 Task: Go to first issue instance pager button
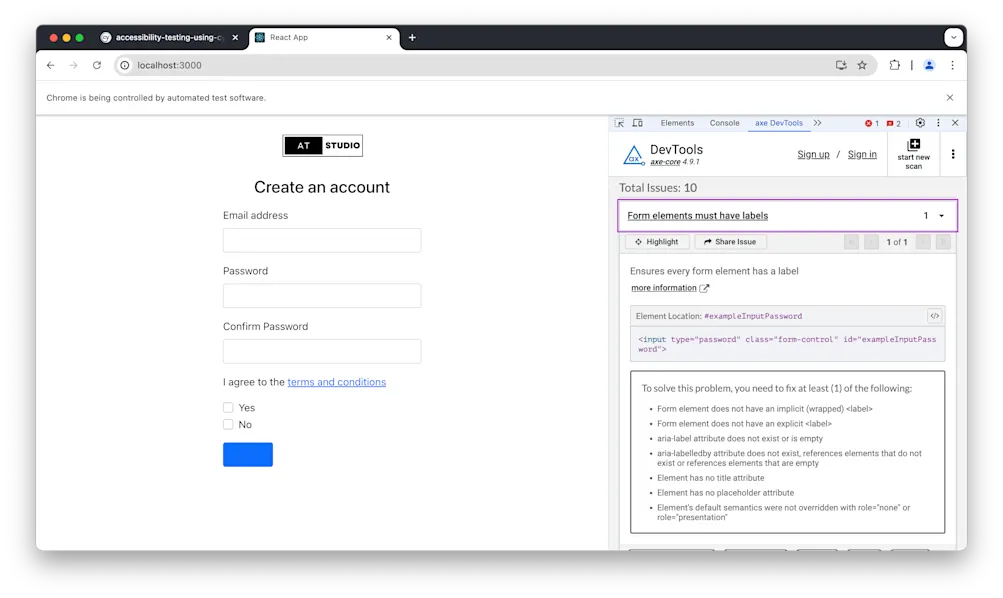(851, 242)
